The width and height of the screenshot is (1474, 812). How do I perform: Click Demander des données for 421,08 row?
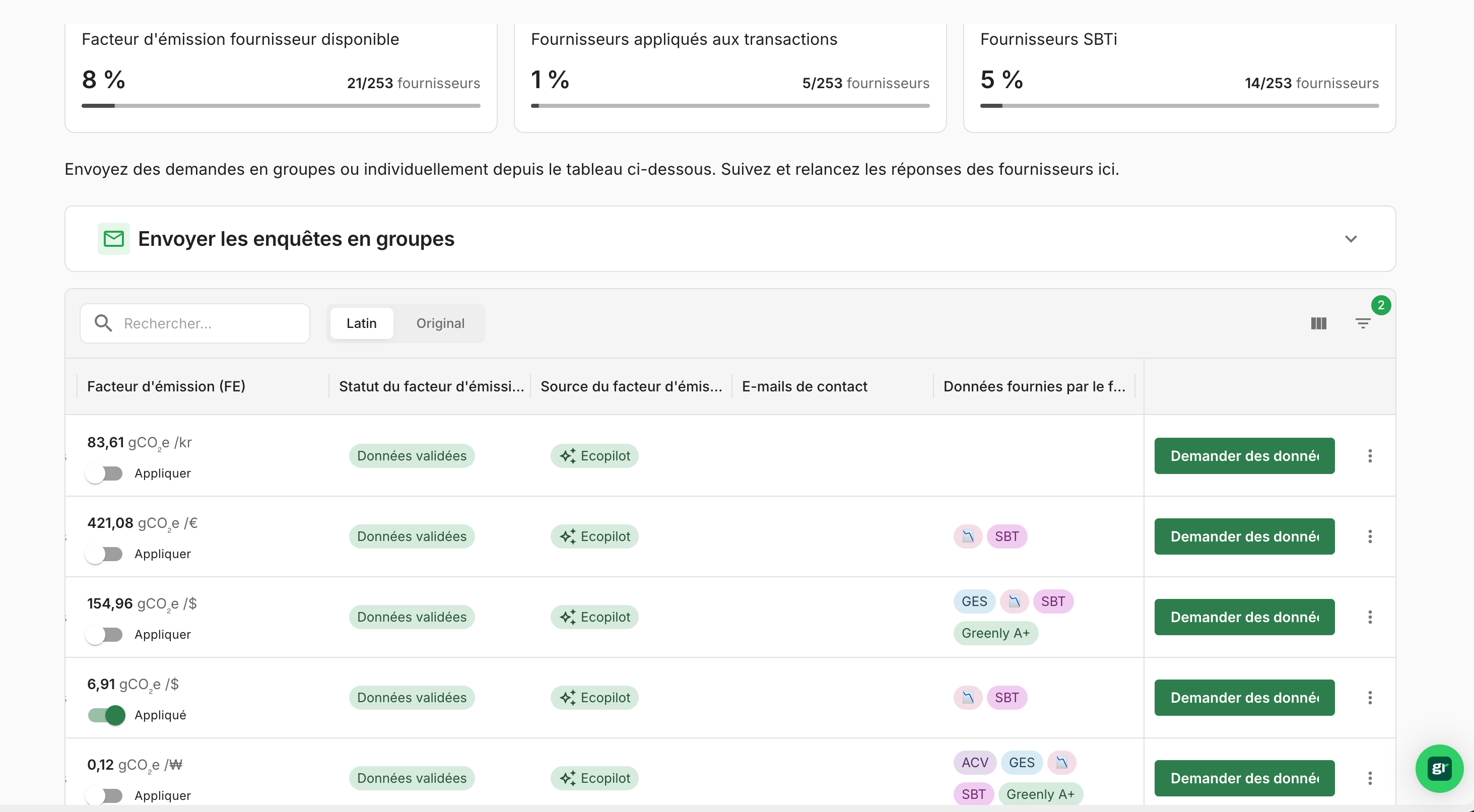(1245, 537)
